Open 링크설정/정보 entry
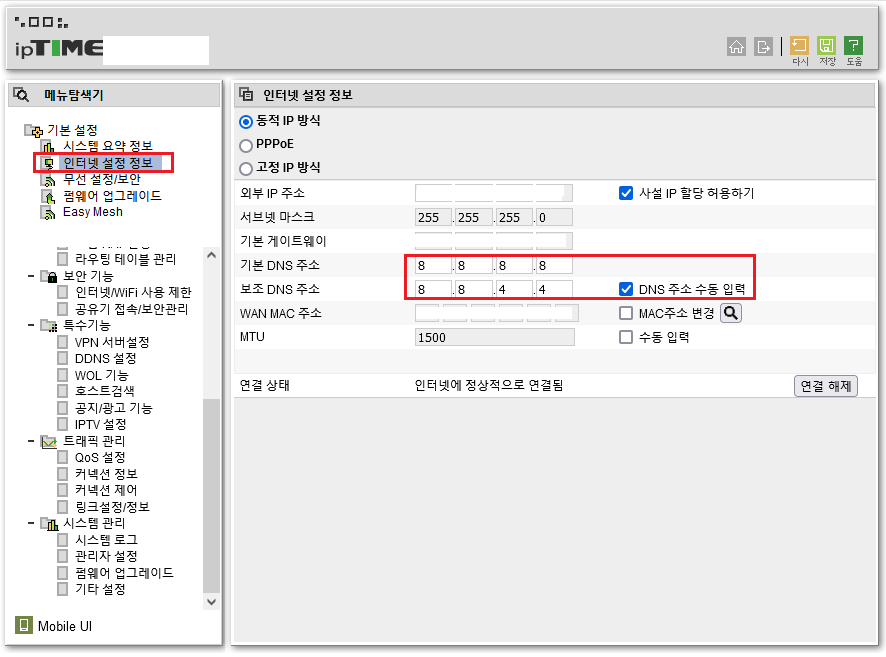Viewport: 886px width, 657px height. tap(112, 507)
